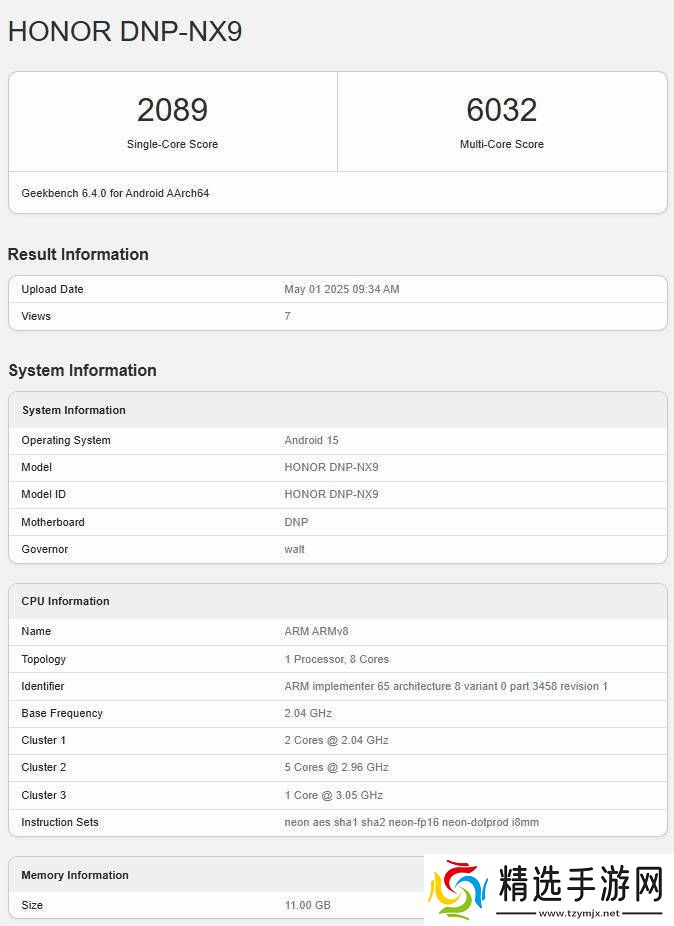Click the Cluster 3 row value
This screenshot has height=926, width=674.
pyautogui.click(x=334, y=795)
